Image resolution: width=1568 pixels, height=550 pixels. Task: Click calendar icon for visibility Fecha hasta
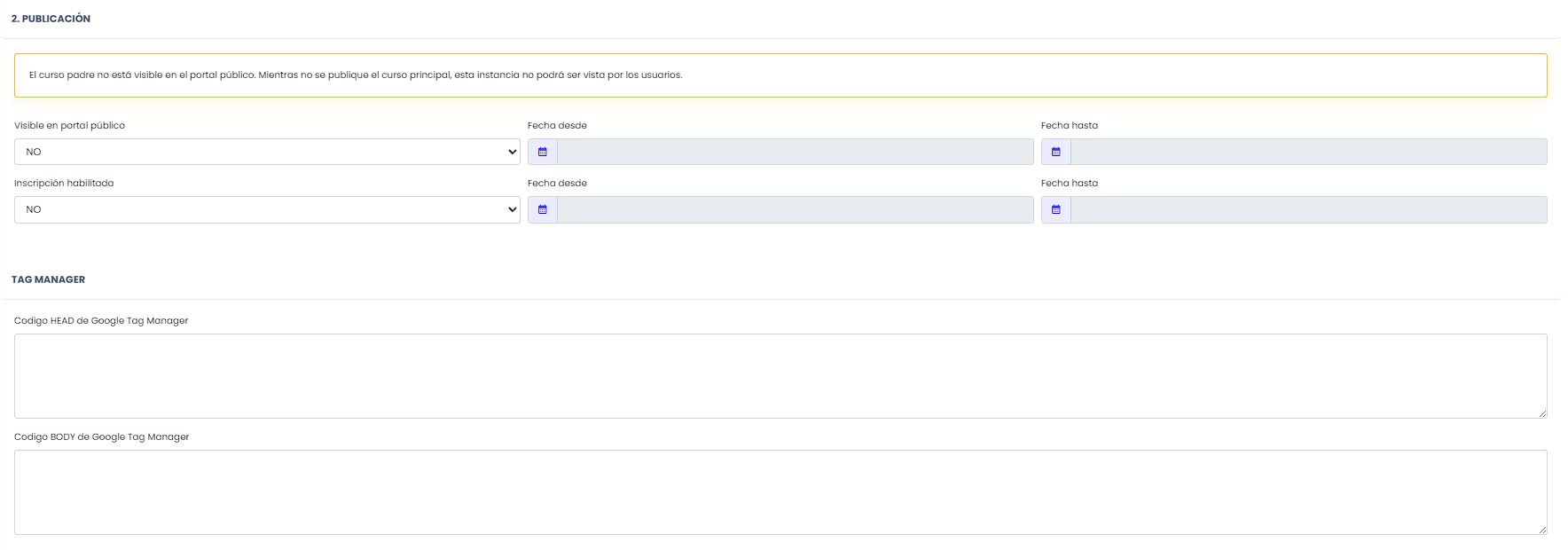[1056, 152]
